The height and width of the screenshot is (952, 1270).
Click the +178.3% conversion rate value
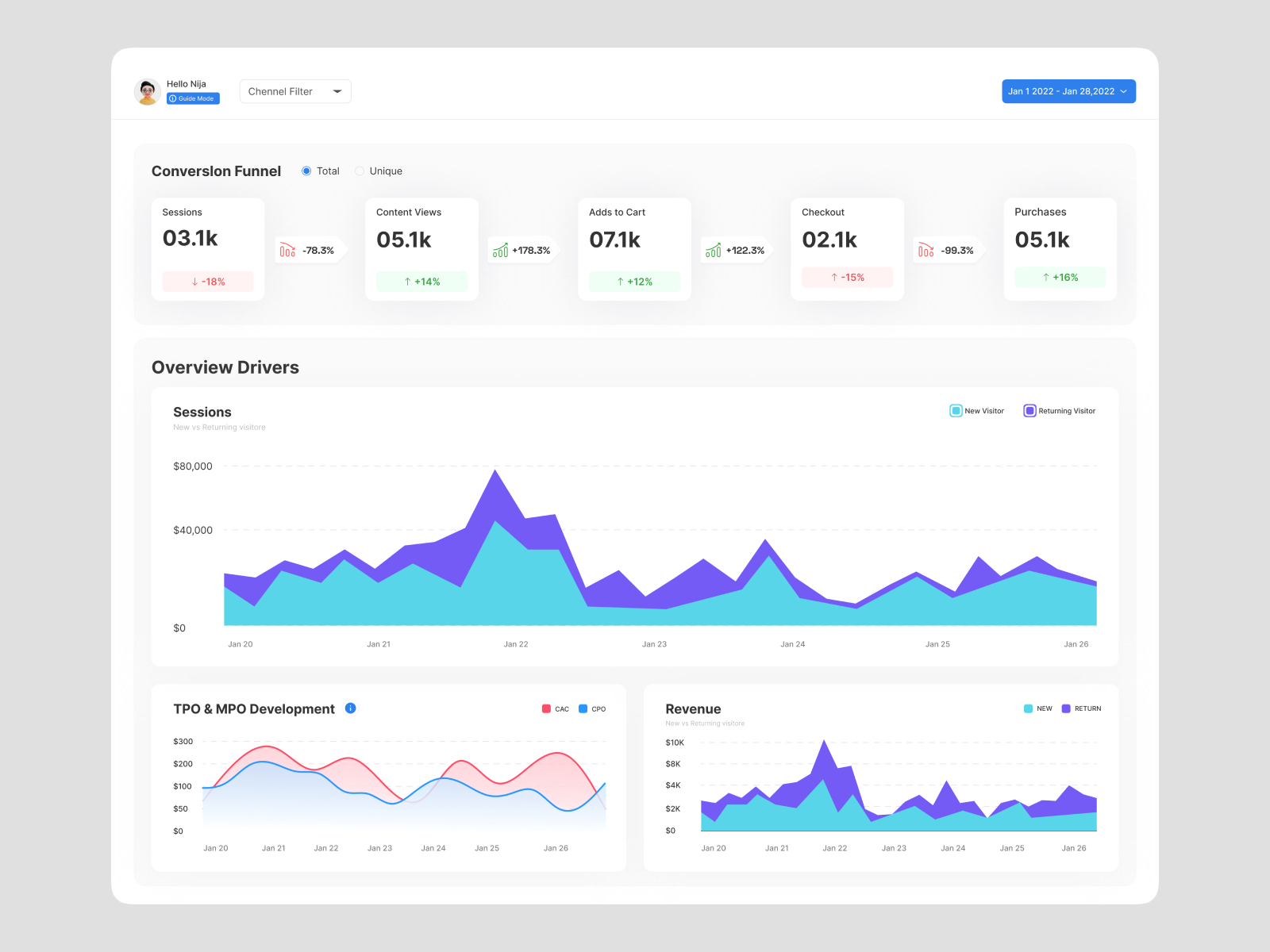[x=531, y=250]
